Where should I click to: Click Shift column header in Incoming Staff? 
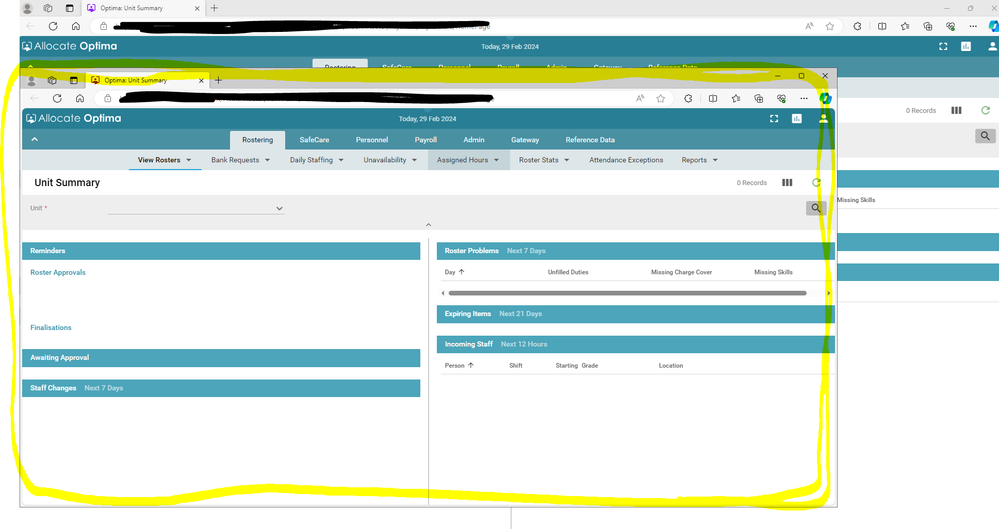[x=516, y=366]
